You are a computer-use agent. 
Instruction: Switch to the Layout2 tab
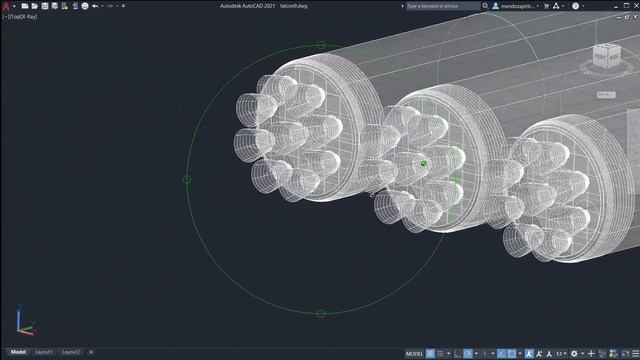click(x=71, y=352)
